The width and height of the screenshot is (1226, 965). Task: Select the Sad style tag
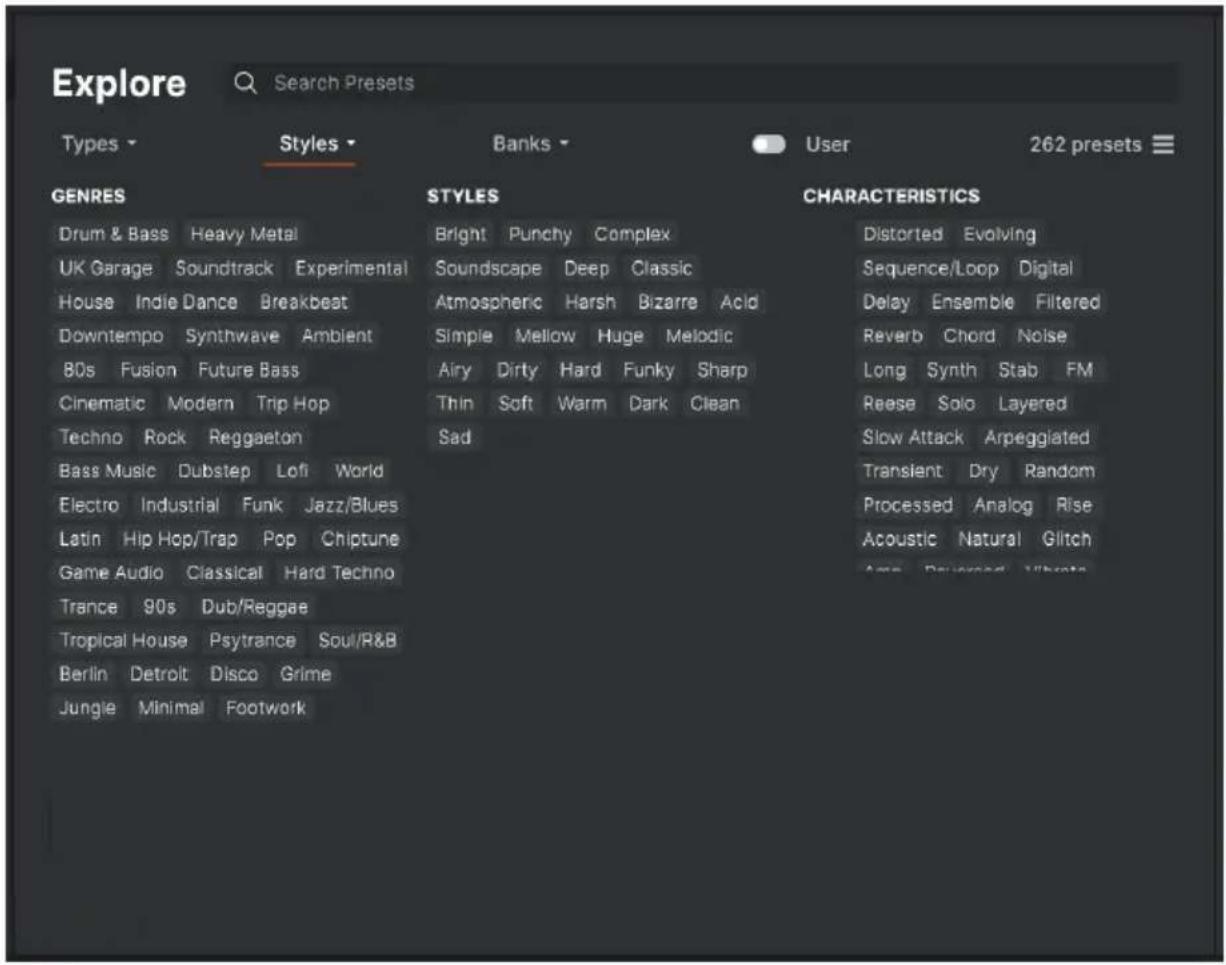click(x=454, y=438)
